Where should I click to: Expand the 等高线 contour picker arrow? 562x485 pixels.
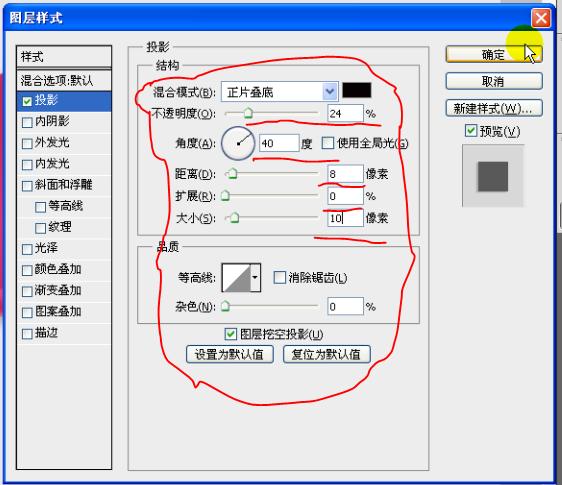click(x=255, y=277)
